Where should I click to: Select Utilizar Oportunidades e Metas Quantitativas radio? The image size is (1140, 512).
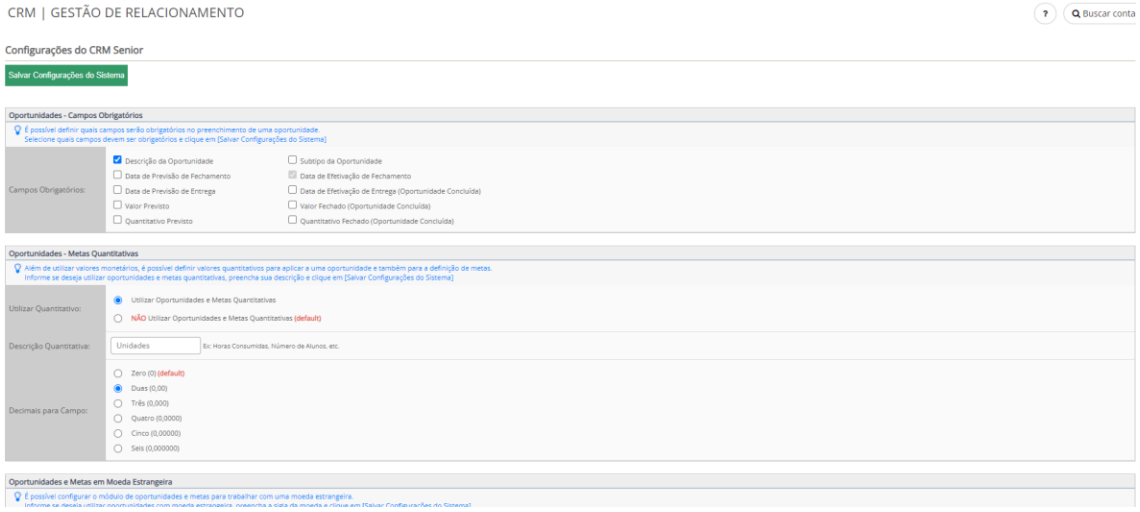[118, 300]
